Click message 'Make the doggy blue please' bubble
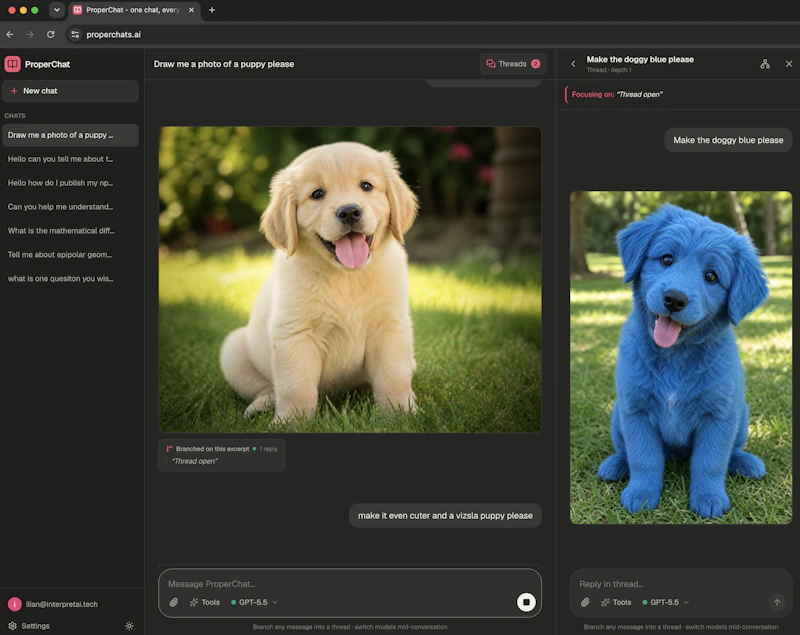Screen dimensions: 800x635 [x=728, y=140]
